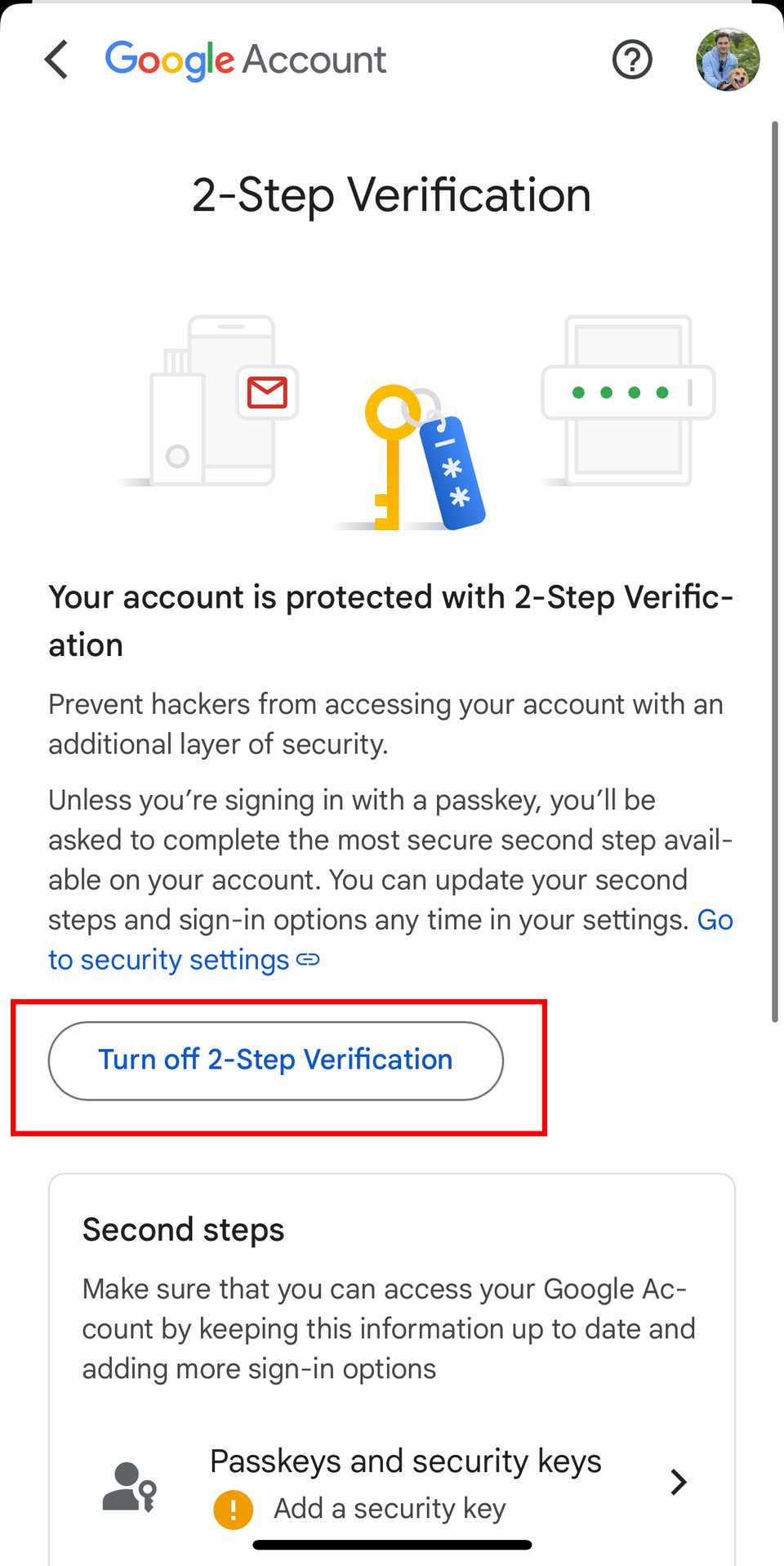
Task: Click the chain-link icon after security settings
Action: point(308,959)
